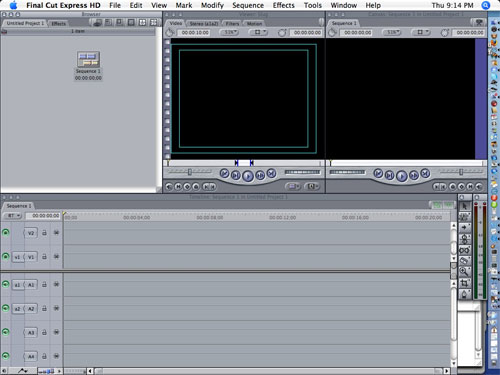Open the Recent Clips popup in Viewer
The height and width of the screenshot is (375, 500).
[293, 187]
